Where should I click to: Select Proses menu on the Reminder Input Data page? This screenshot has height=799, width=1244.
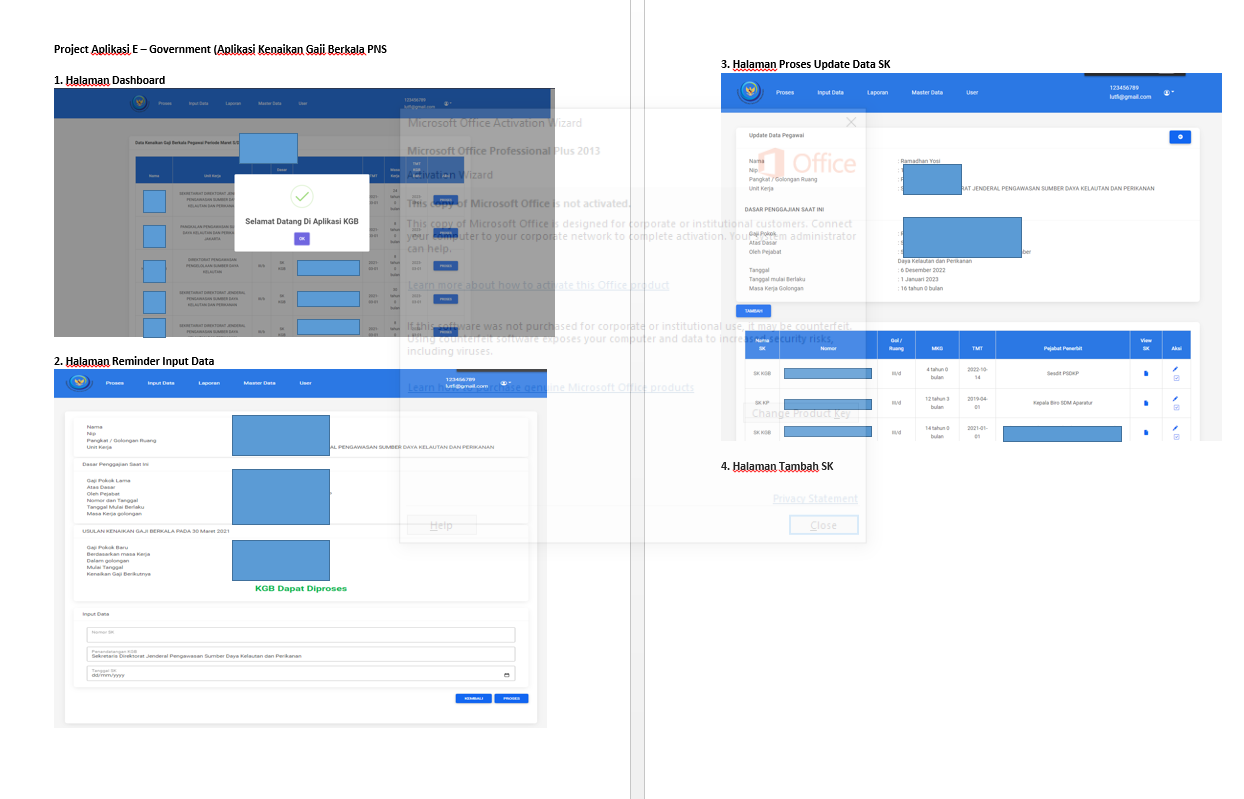(115, 383)
